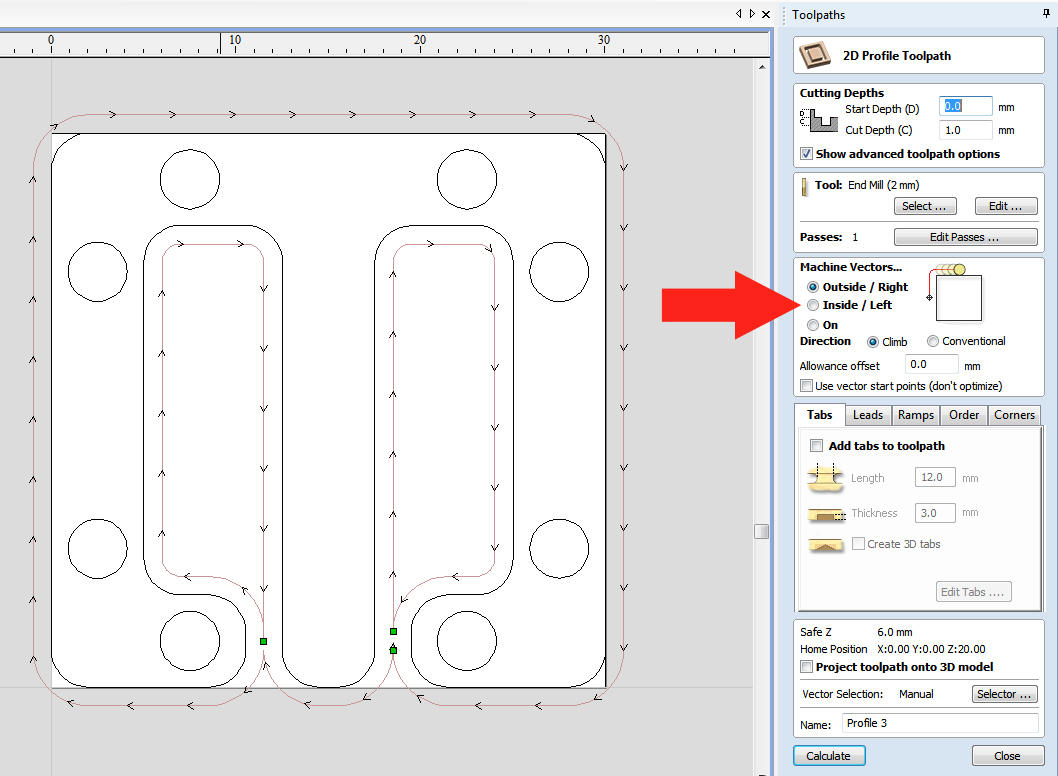Screen dimensions: 1058x776
Task: Select the Inside / Left radio option
Action: 813,305
